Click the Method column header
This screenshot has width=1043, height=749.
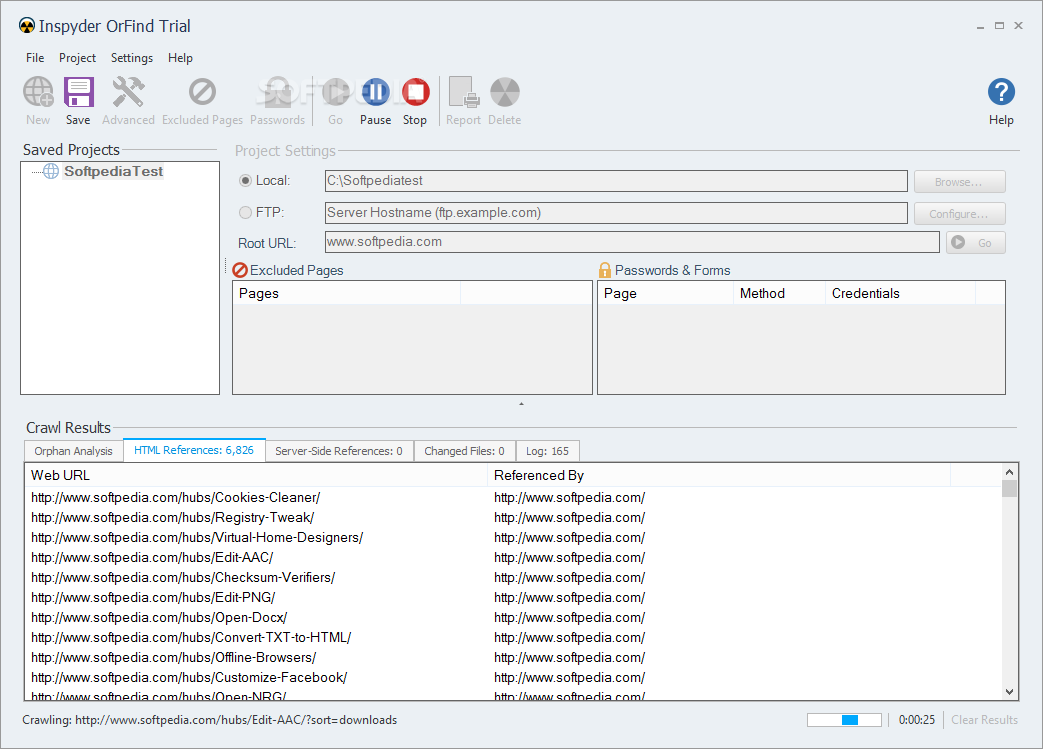pos(780,293)
